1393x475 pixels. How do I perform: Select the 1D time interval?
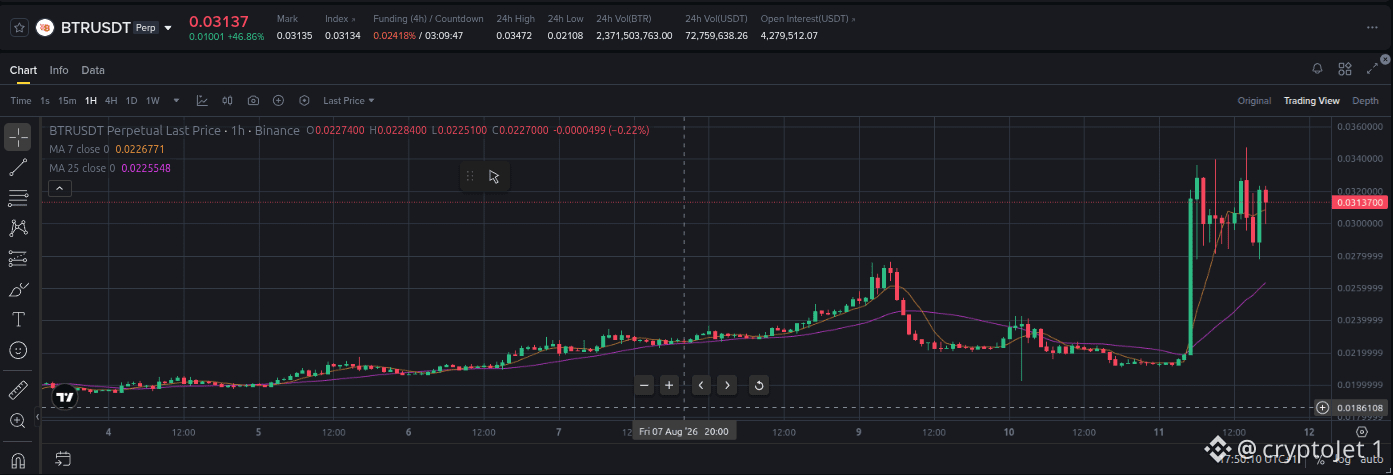pos(131,100)
